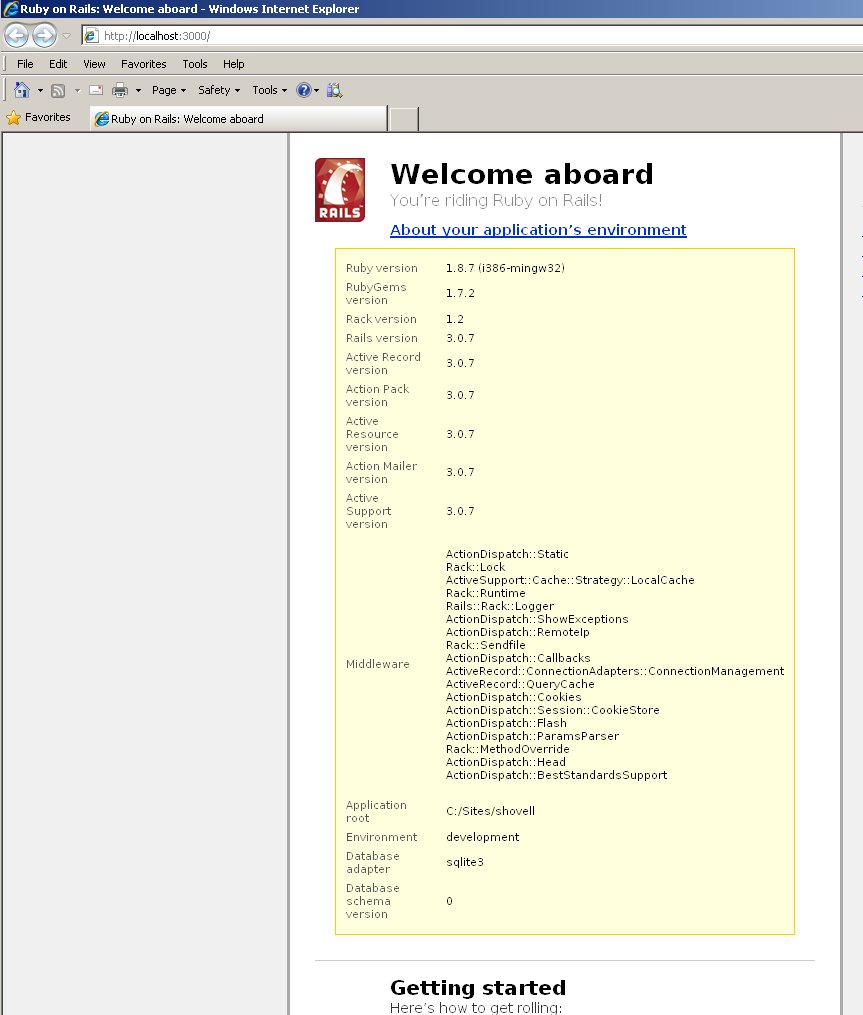Click the Read Mail envelope icon

tap(96, 90)
